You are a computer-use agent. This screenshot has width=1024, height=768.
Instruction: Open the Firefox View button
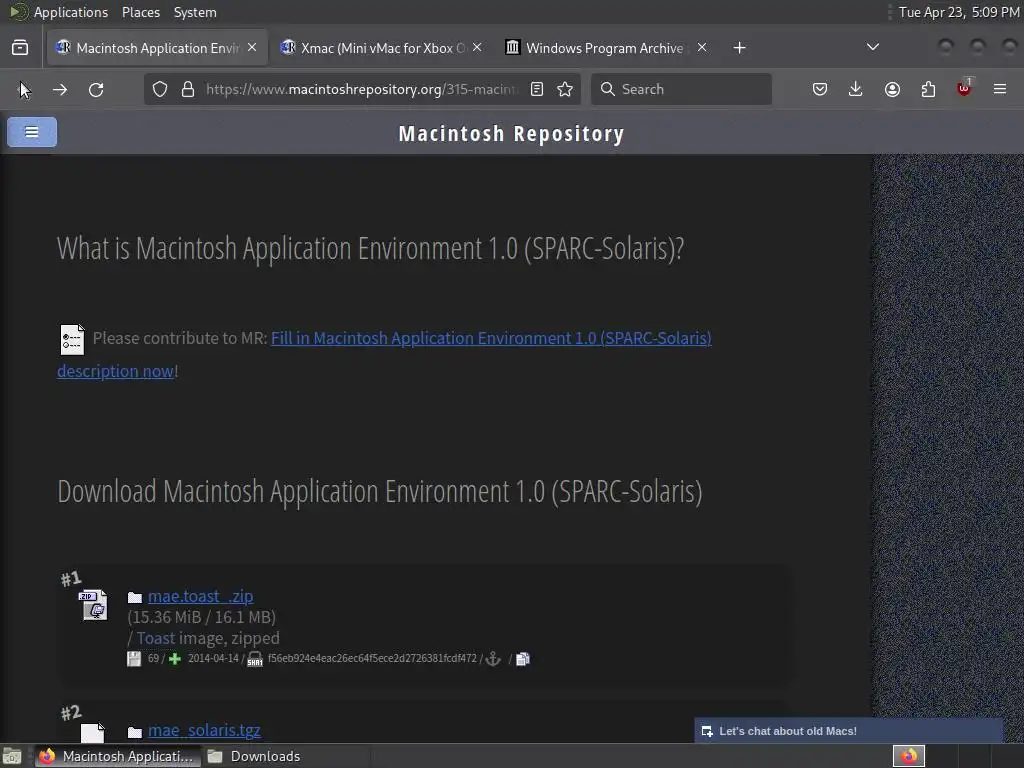[20, 48]
